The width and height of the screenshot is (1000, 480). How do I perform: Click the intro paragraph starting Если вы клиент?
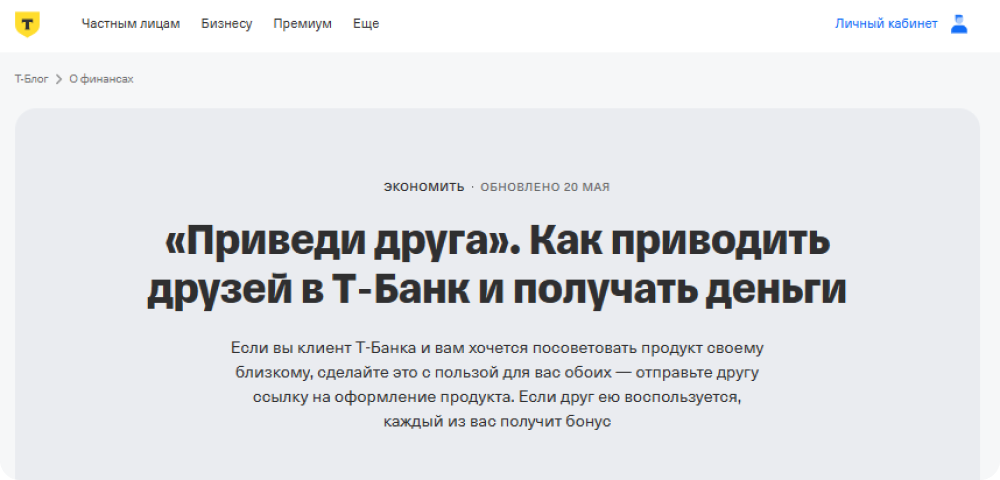click(497, 348)
